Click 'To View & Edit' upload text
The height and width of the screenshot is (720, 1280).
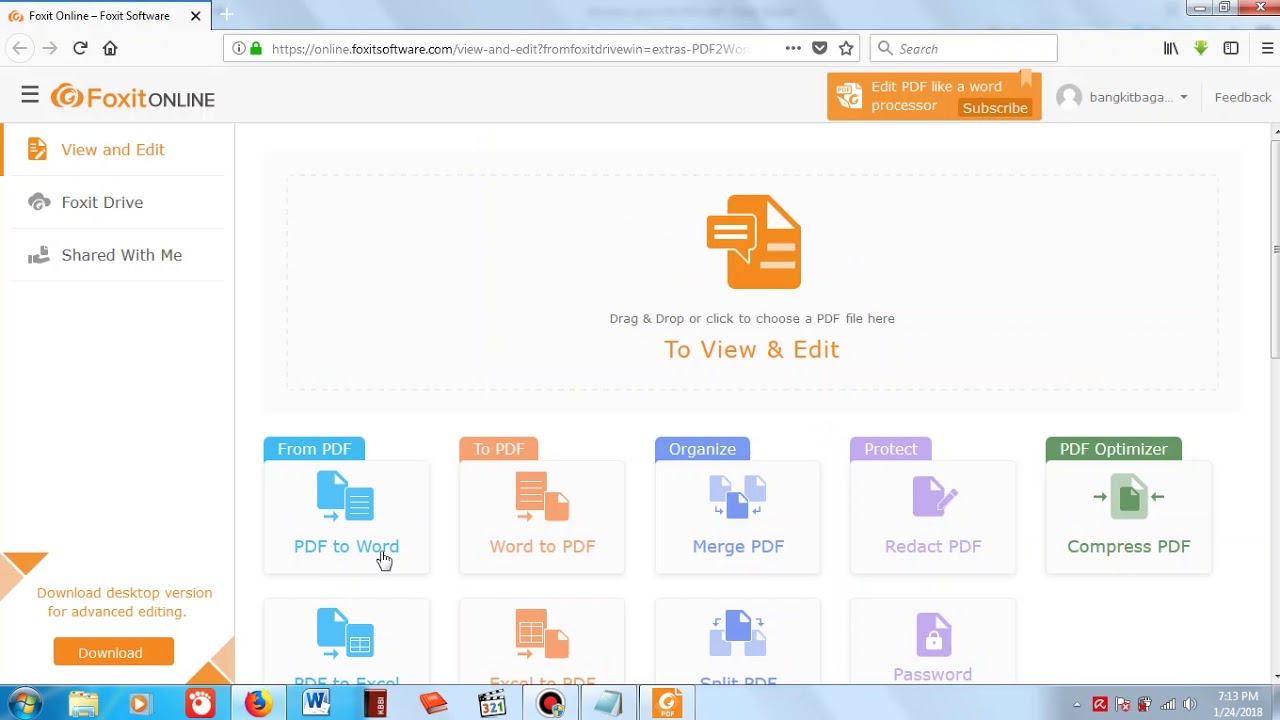coord(752,349)
